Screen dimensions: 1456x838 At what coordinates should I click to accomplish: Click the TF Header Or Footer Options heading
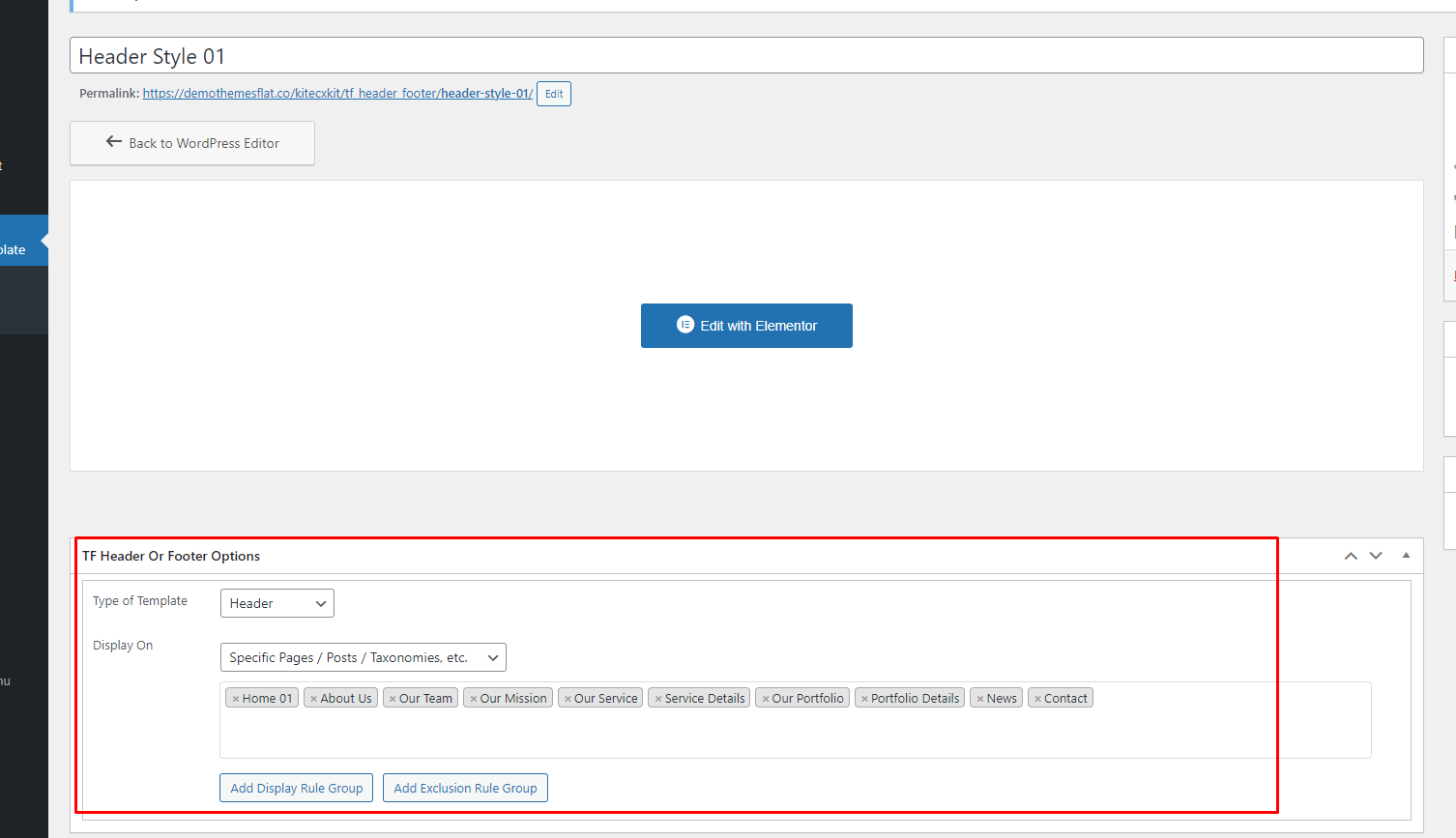coord(171,556)
